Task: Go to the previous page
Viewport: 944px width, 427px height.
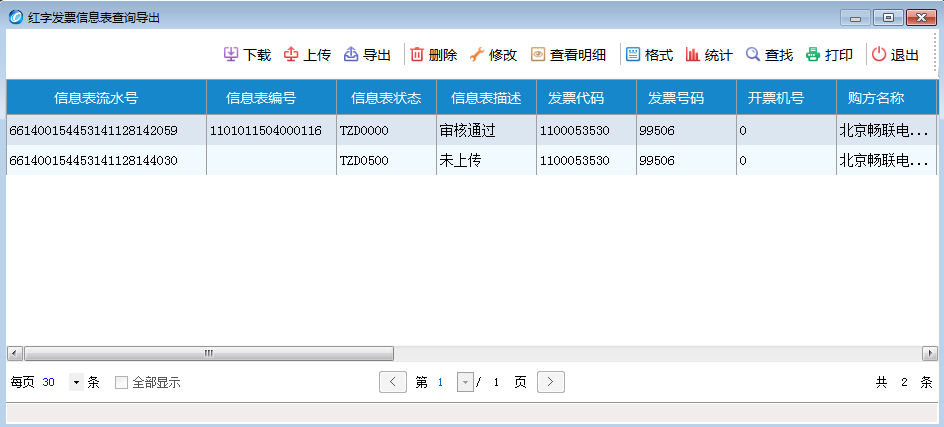Action: pos(393,382)
